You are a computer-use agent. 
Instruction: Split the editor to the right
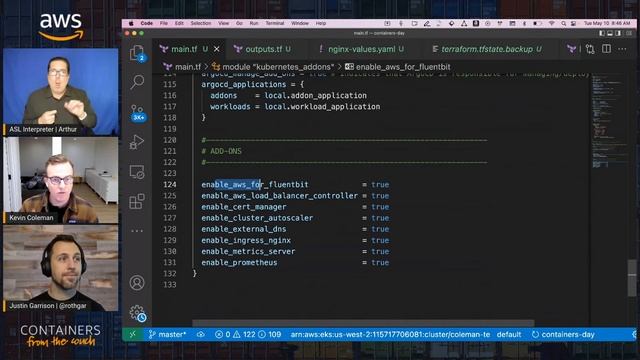click(x=607, y=49)
